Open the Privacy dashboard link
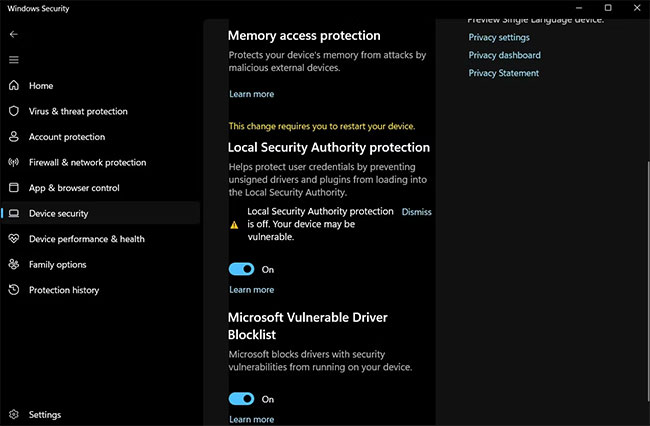 point(504,55)
